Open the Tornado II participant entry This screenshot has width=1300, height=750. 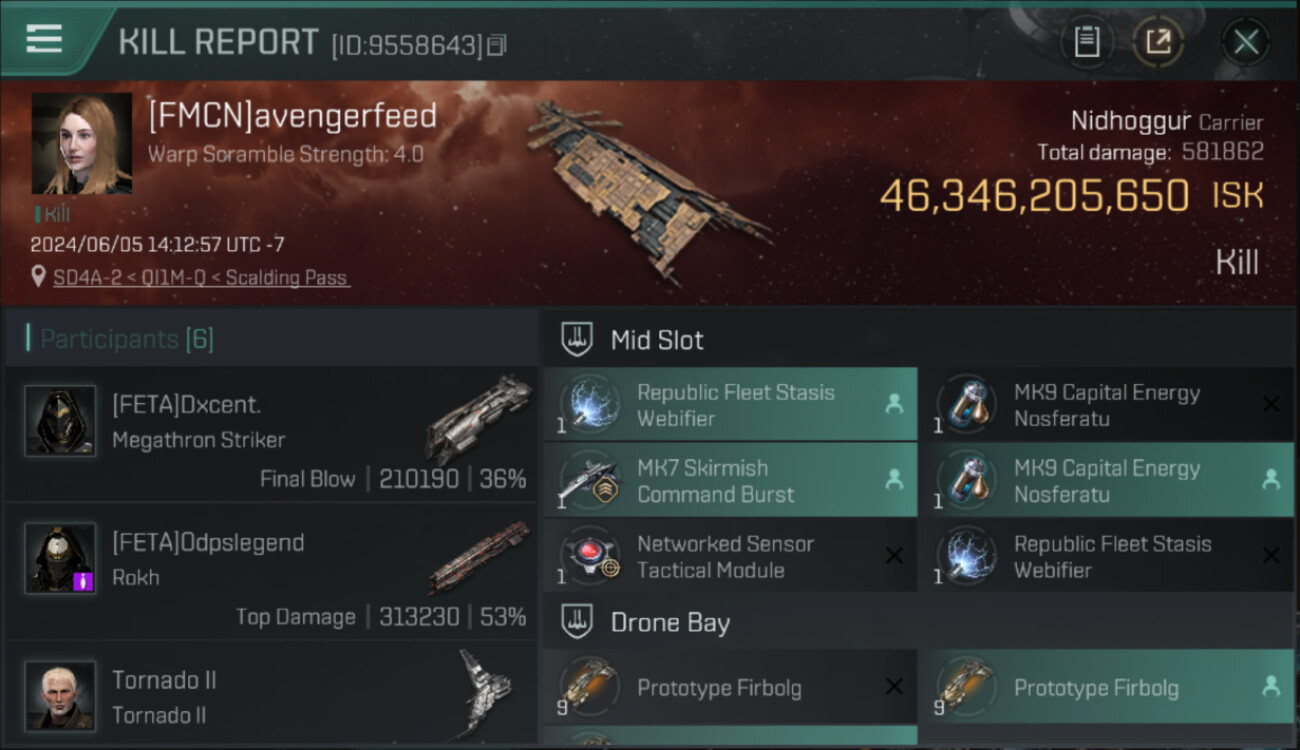270,696
